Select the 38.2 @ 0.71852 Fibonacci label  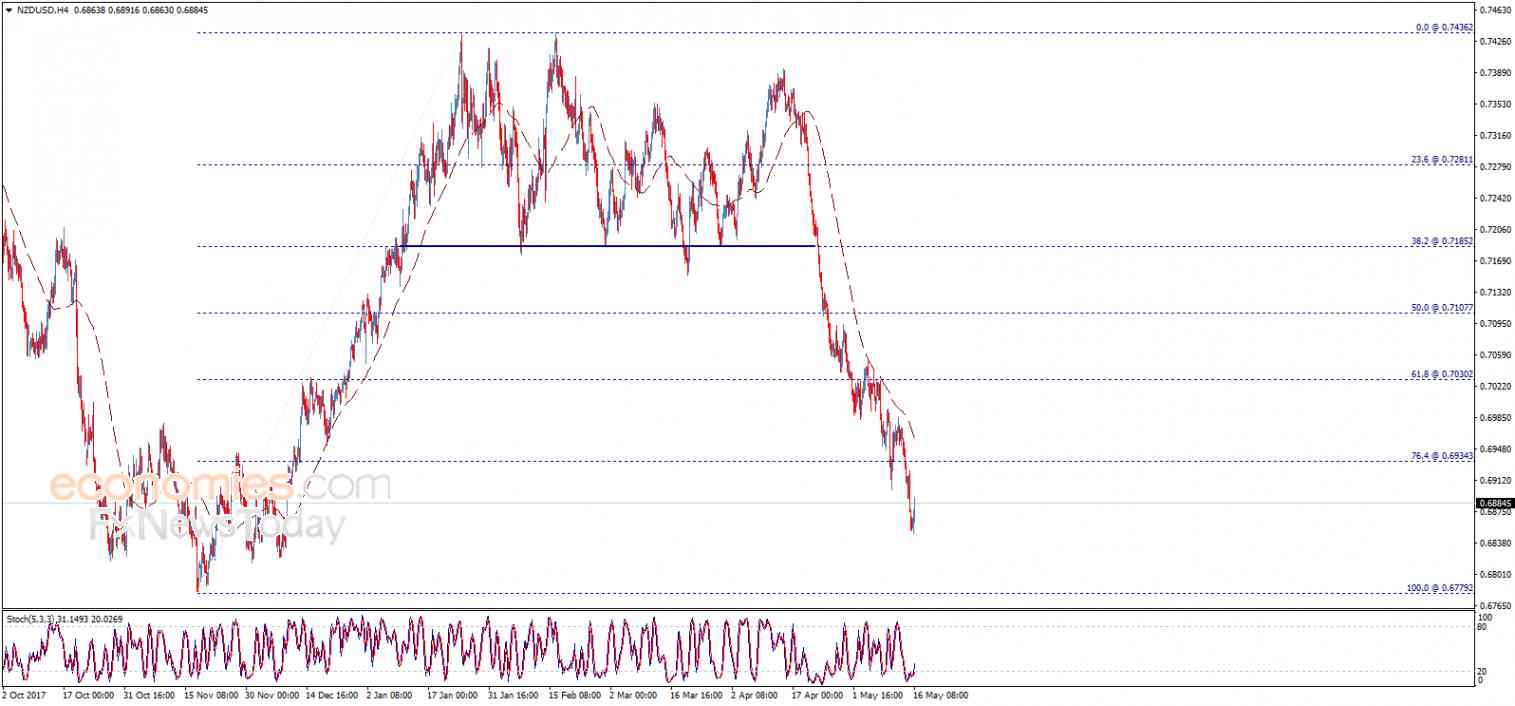coord(1442,241)
